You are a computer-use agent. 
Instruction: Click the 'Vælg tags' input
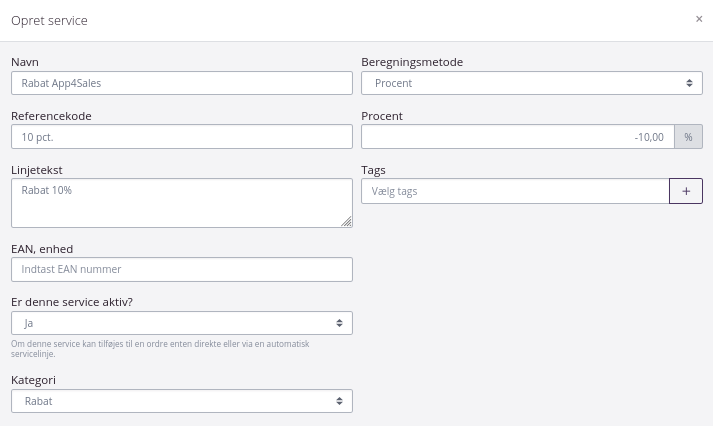click(x=514, y=191)
